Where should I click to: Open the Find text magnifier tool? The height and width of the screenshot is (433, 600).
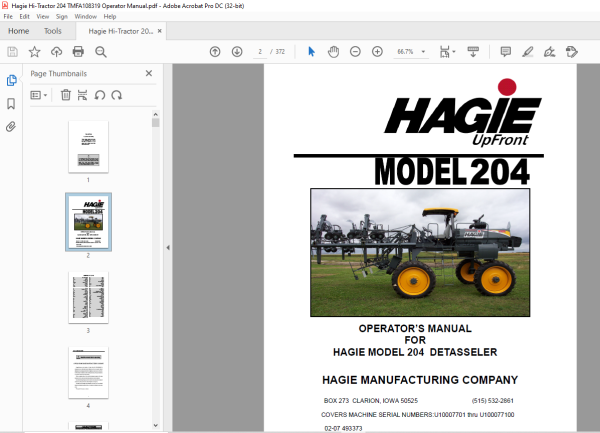pos(101,52)
